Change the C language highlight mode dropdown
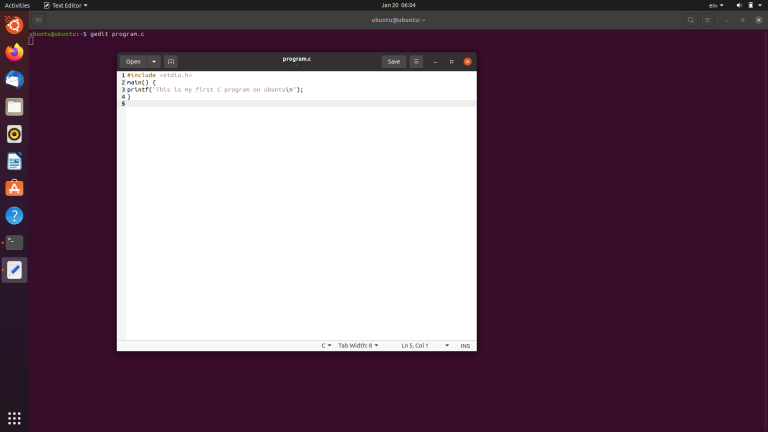The image size is (768, 432). (326, 345)
